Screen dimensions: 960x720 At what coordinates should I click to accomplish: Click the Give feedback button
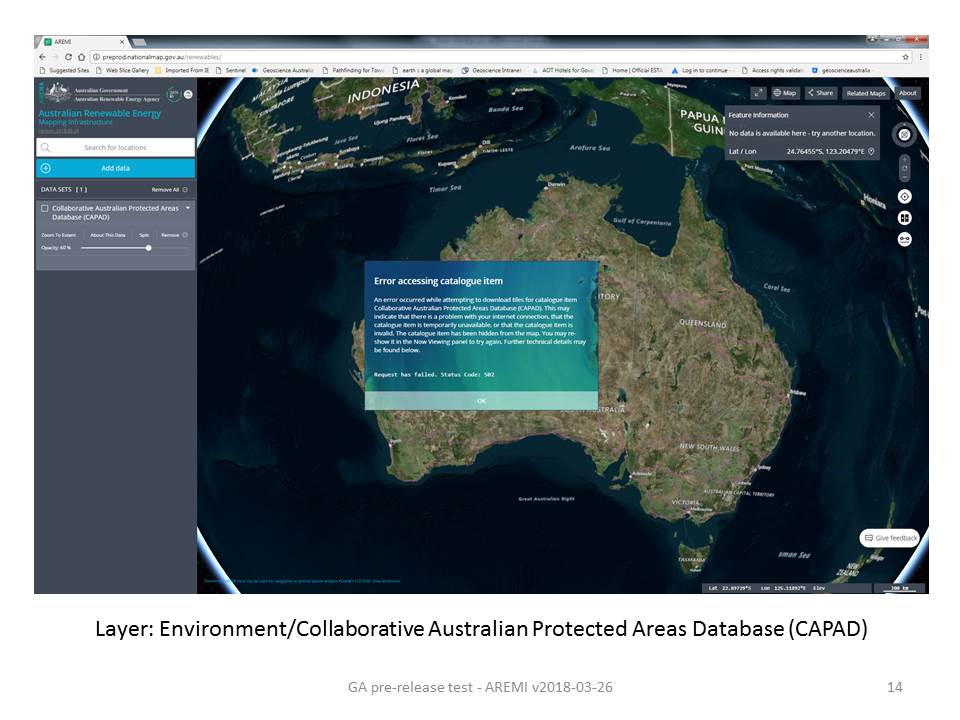pos(890,538)
